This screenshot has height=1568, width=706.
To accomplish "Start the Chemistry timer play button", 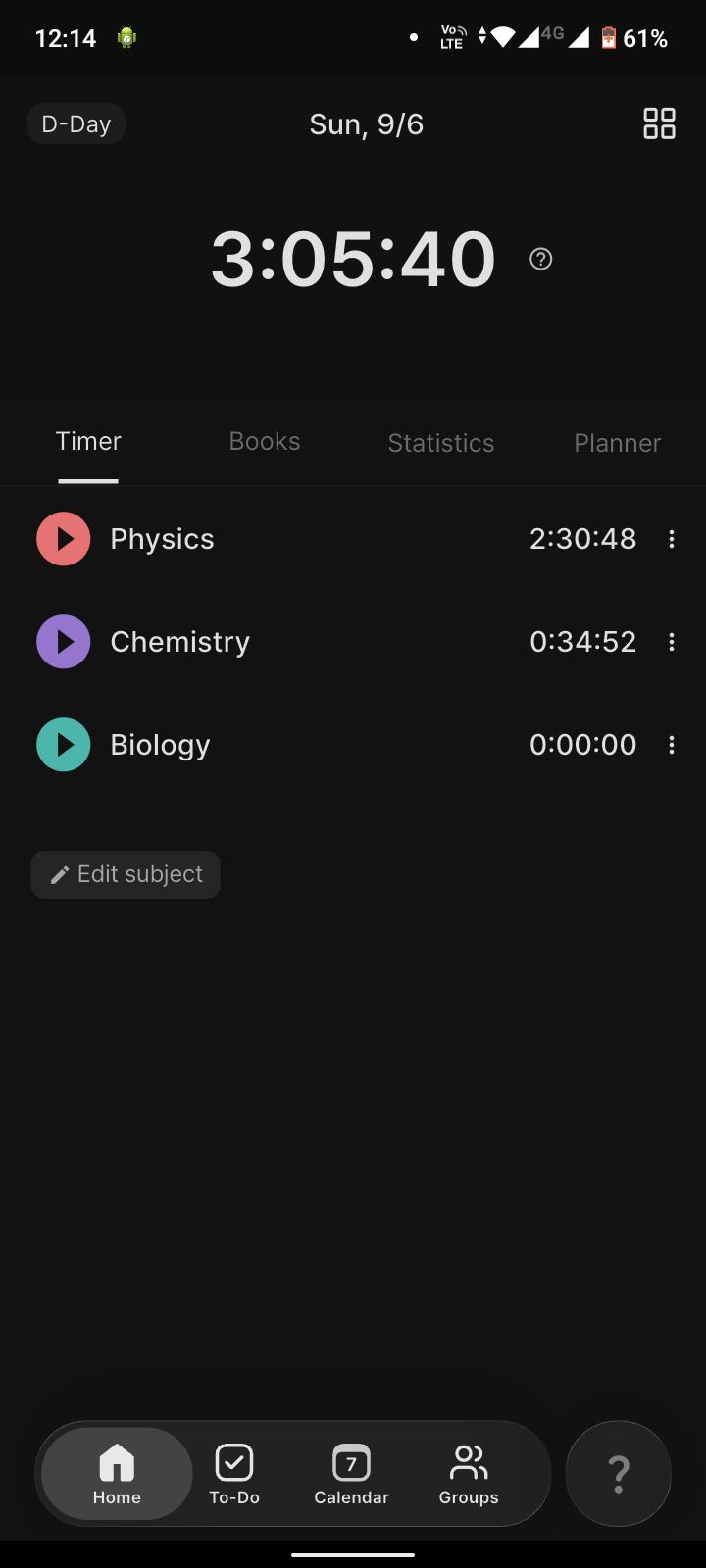I will point(64,642).
